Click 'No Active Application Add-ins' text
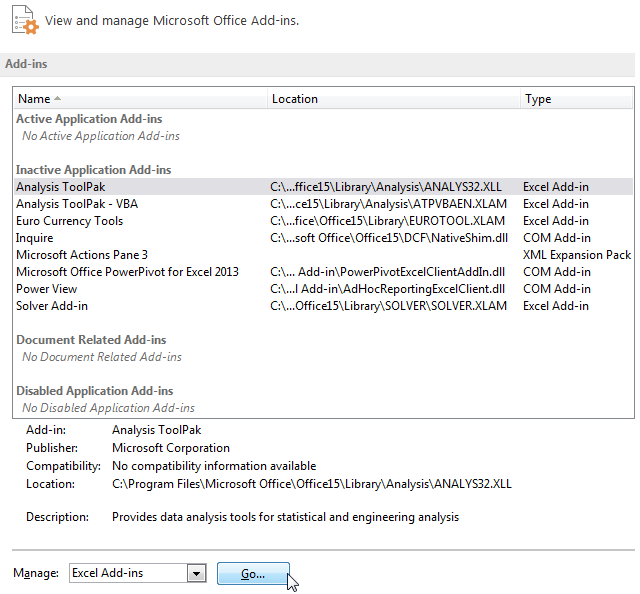Viewport: 640px width, 594px height. click(x=101, y=136)
